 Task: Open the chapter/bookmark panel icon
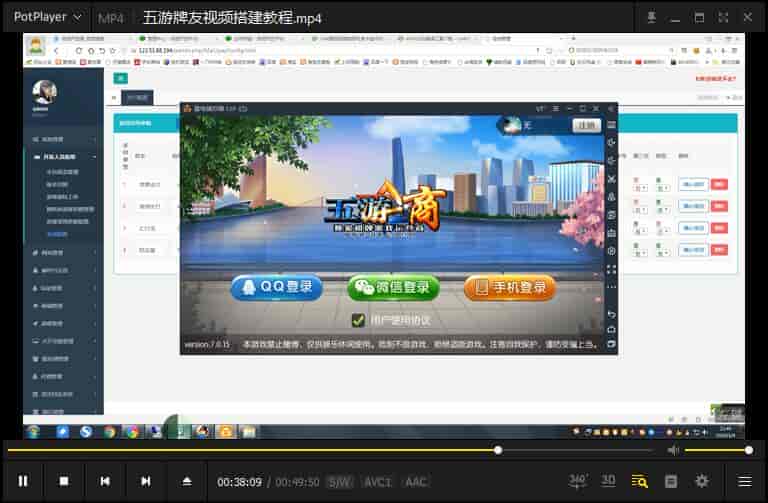(x=671, y=481)
